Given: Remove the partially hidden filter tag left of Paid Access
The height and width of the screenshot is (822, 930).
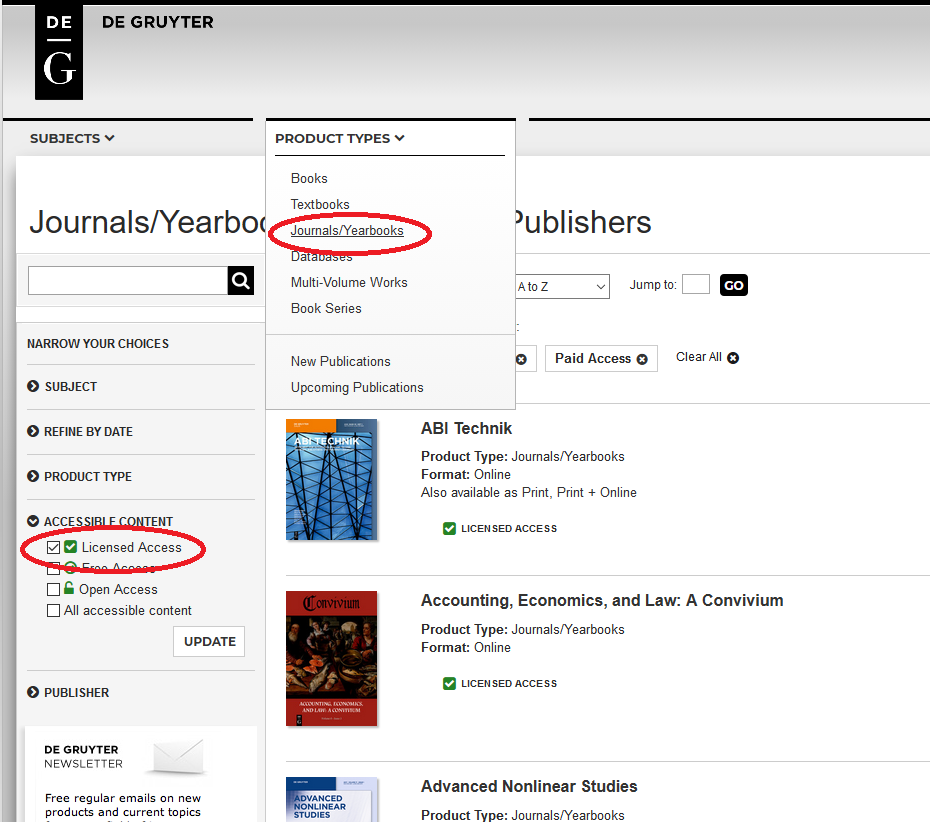Looking at the screenshot, I should point(521,359).
